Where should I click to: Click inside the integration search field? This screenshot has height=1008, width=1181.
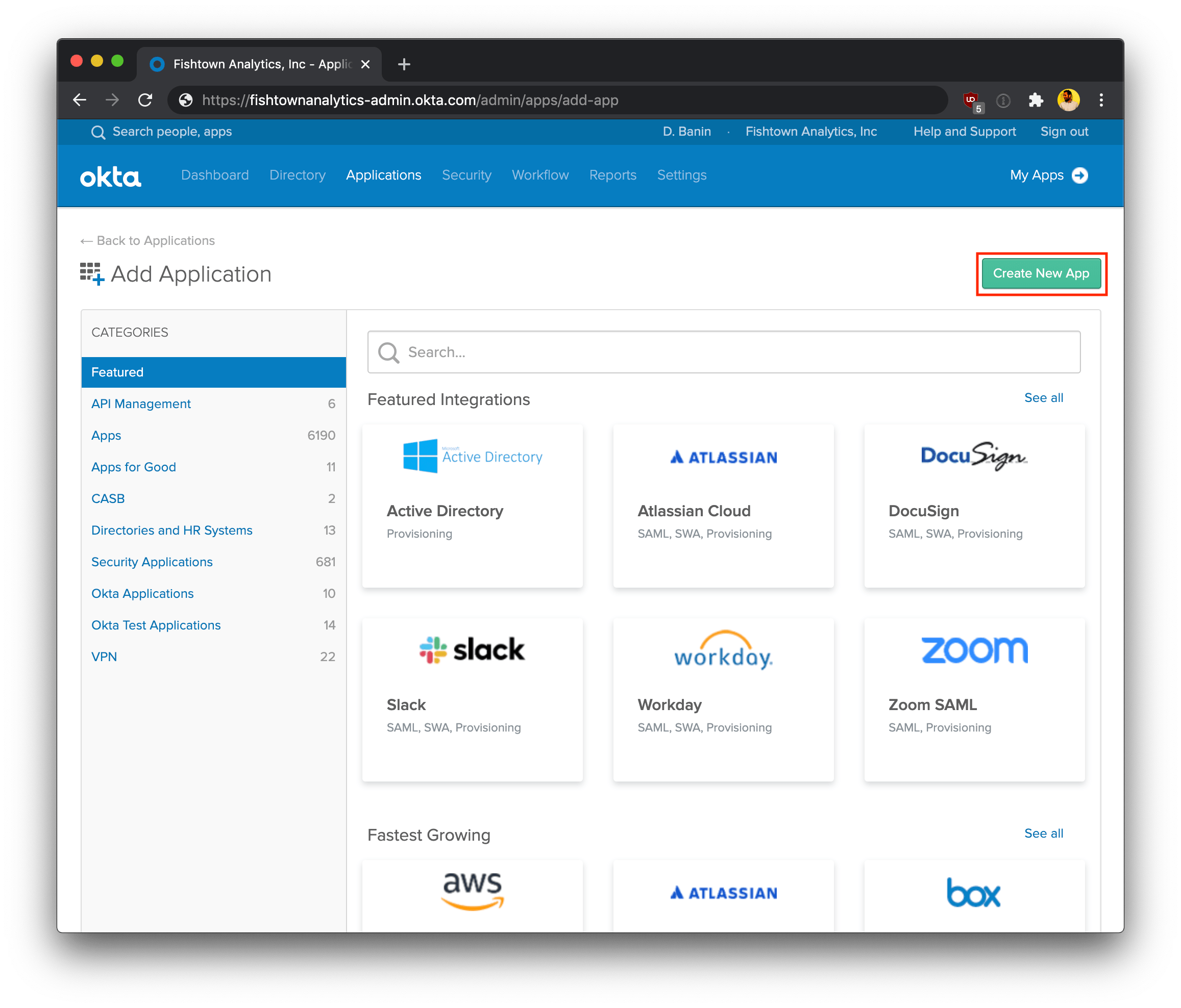coord(724,351)
